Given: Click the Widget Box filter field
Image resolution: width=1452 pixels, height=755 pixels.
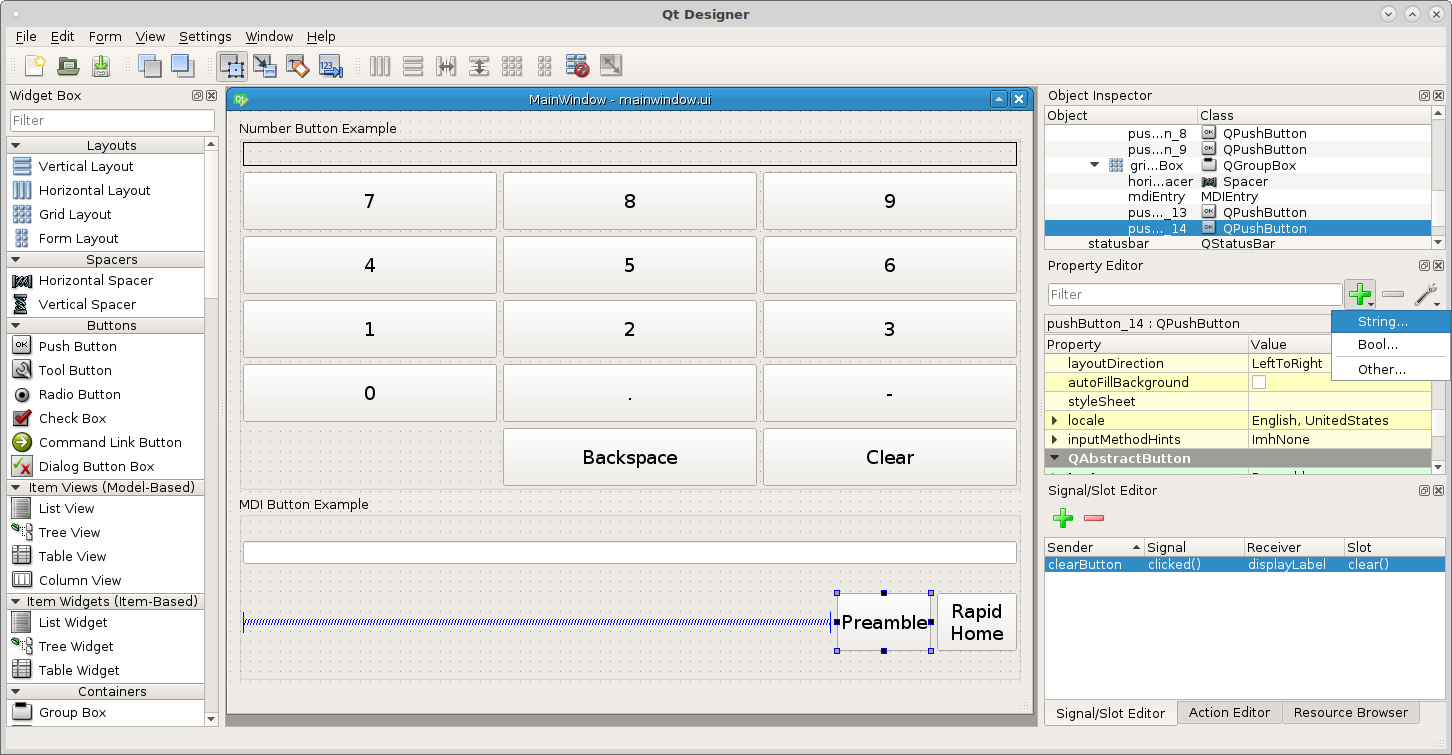Looking at the screenshot, I should coord(112,120).
